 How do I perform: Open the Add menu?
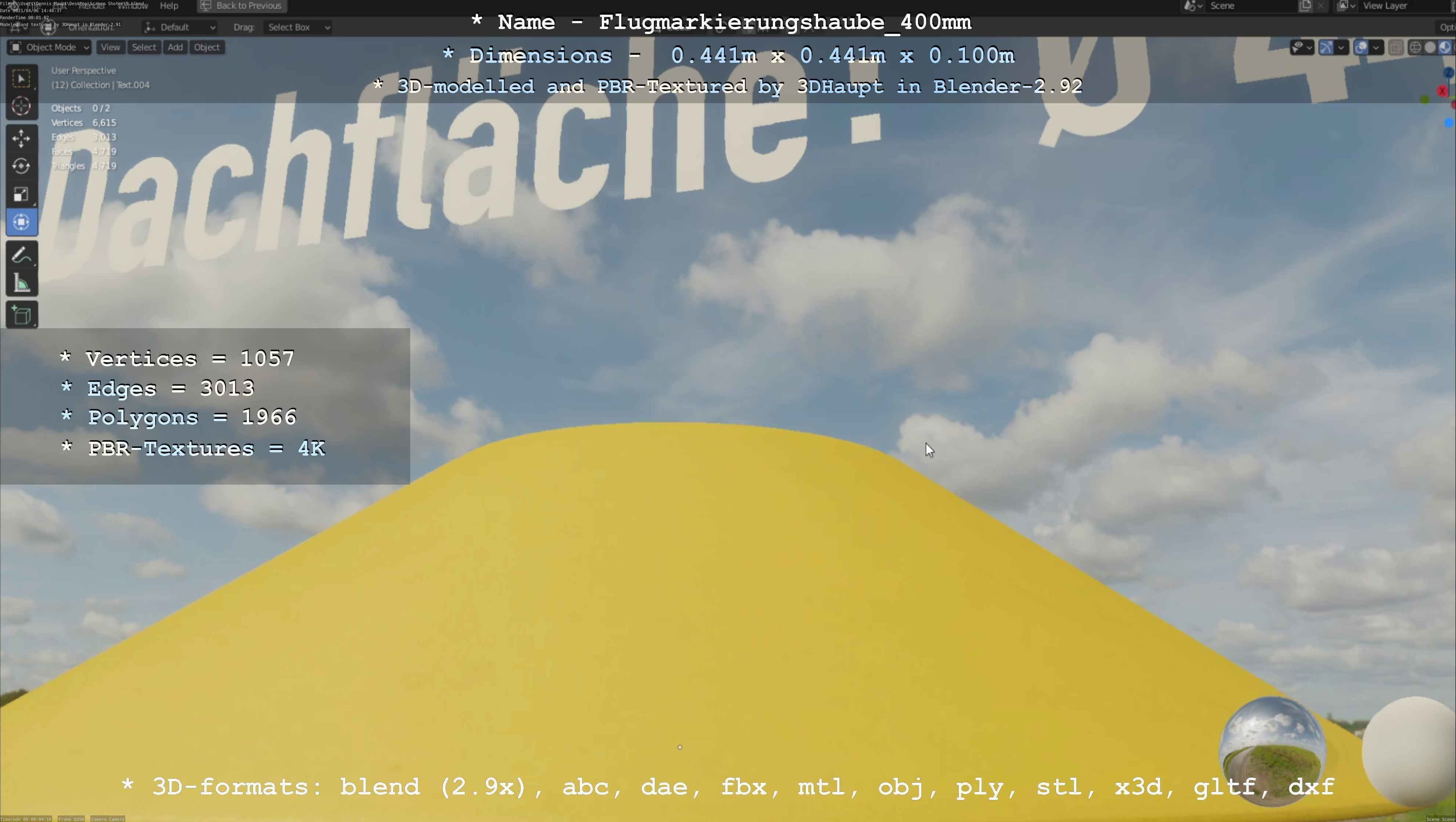pos(175,47)
